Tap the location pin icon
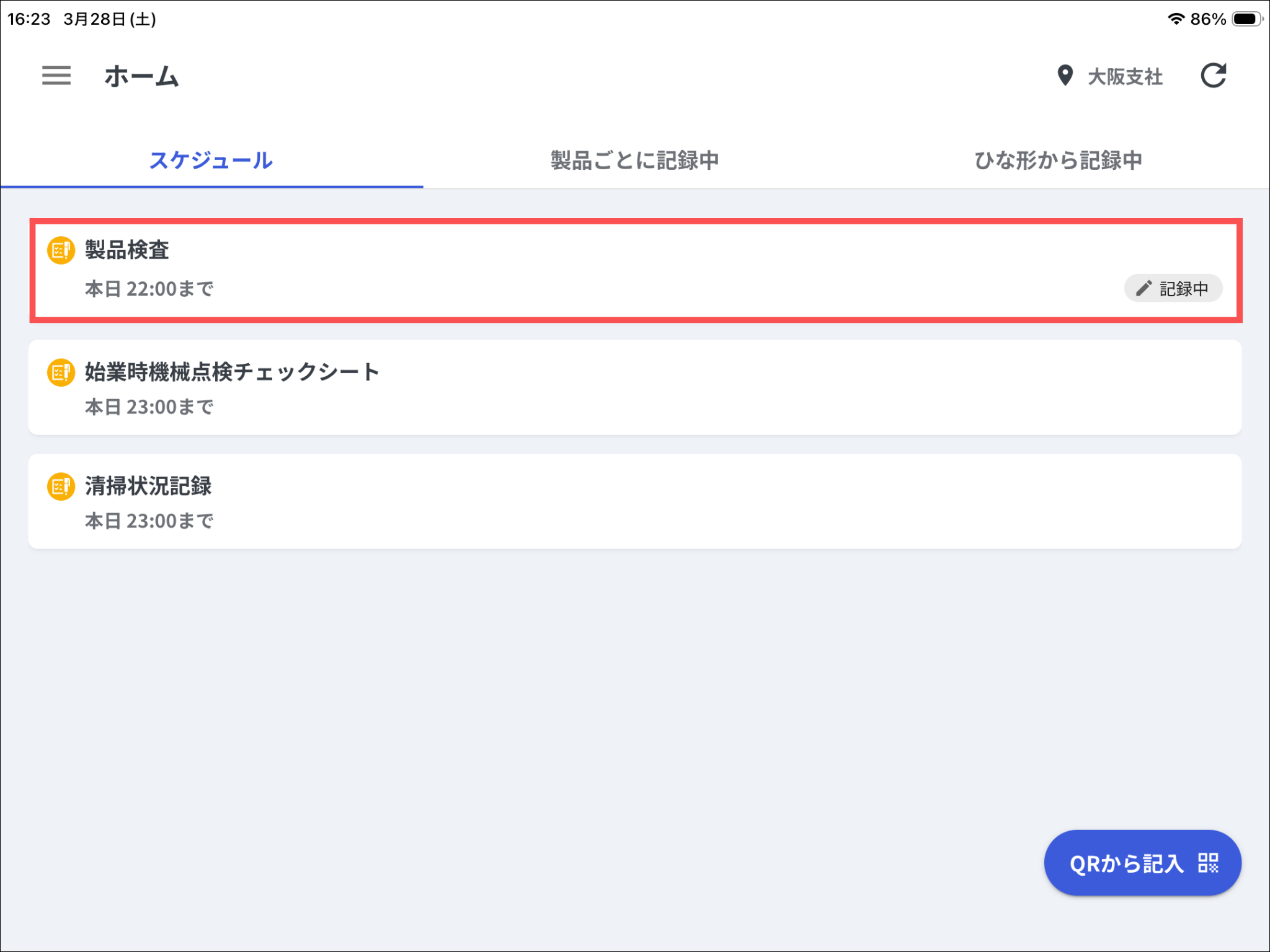This screenshot has width=1270, height=952. coord(1065,76)
